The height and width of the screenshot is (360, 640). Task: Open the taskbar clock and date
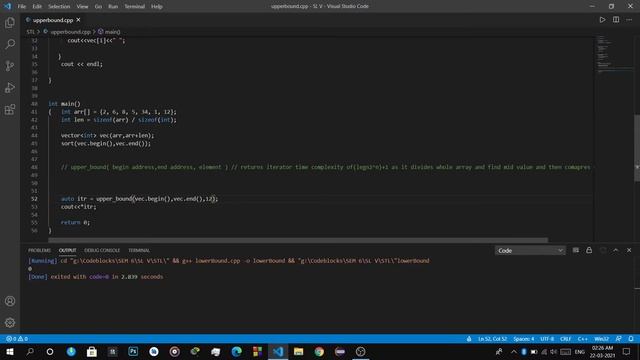[602, 351]
